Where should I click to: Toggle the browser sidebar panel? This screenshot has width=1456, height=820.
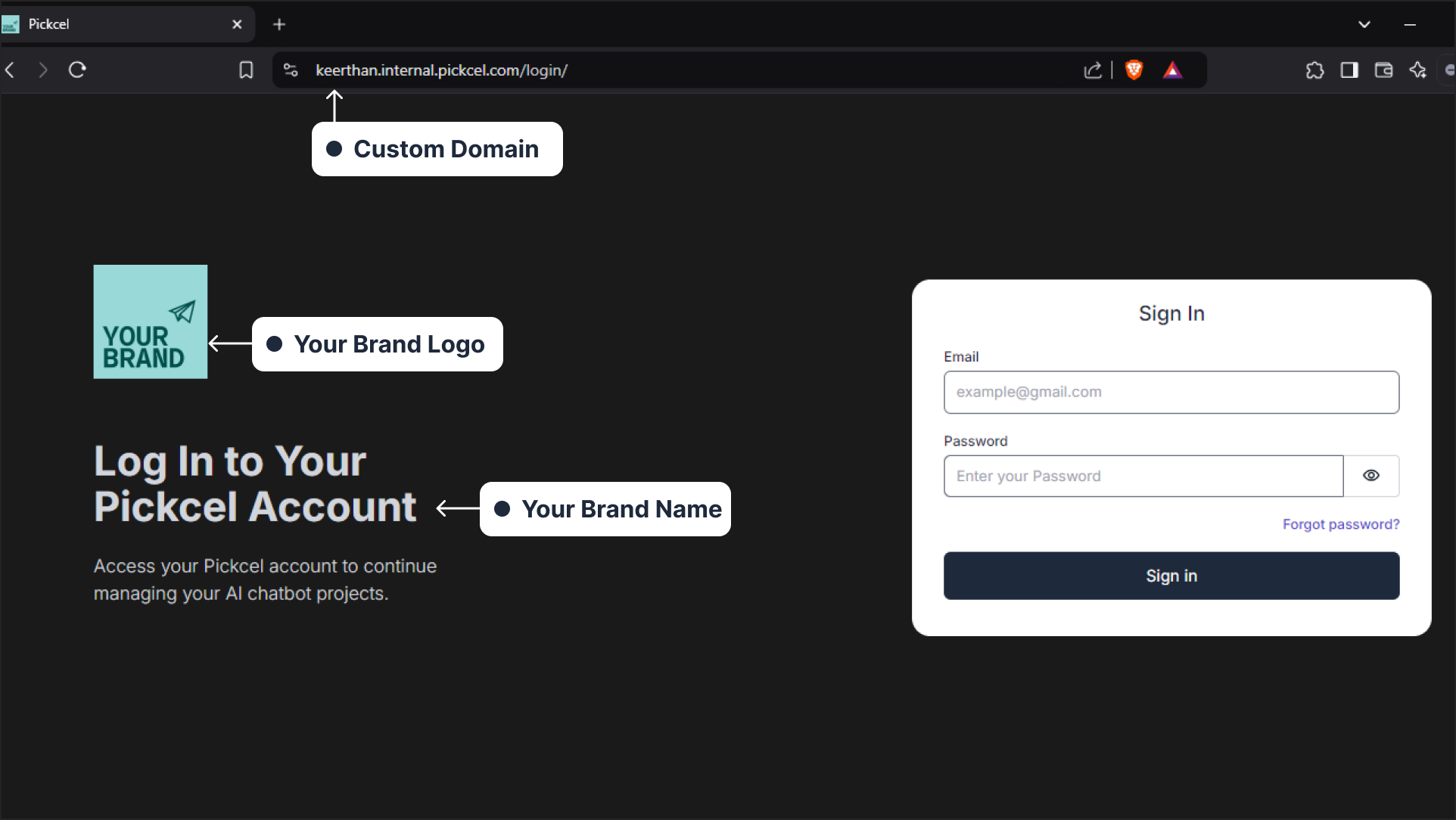pos(1349,70)
